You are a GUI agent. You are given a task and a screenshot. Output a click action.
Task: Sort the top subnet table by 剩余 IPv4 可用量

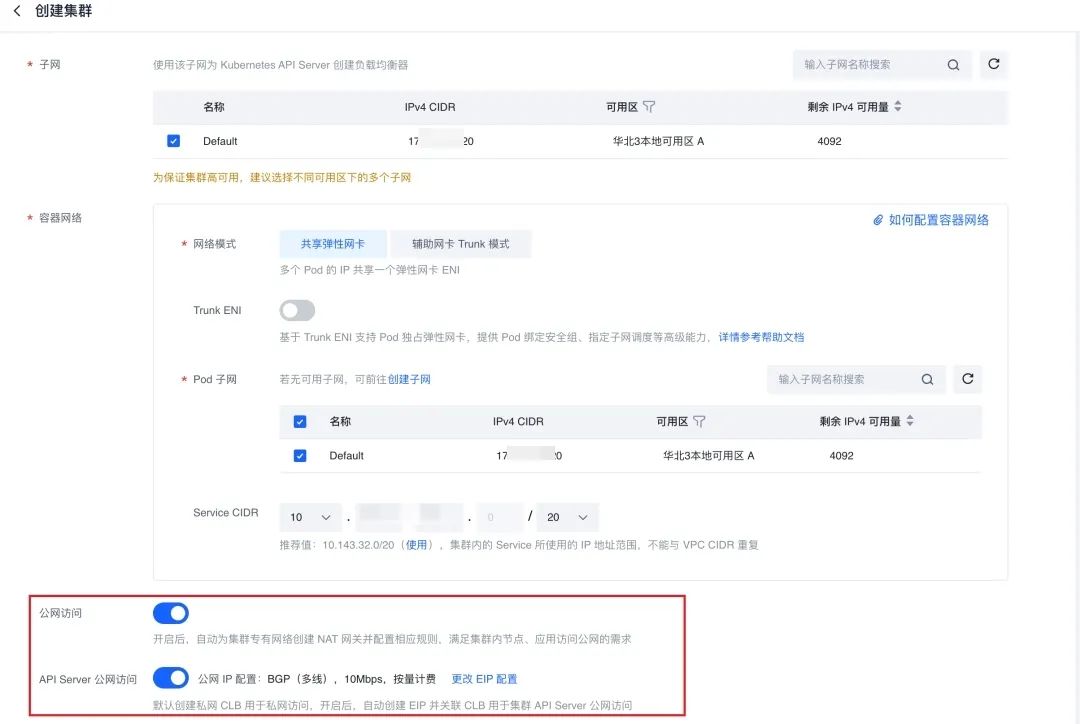click(x=897, y=106)
